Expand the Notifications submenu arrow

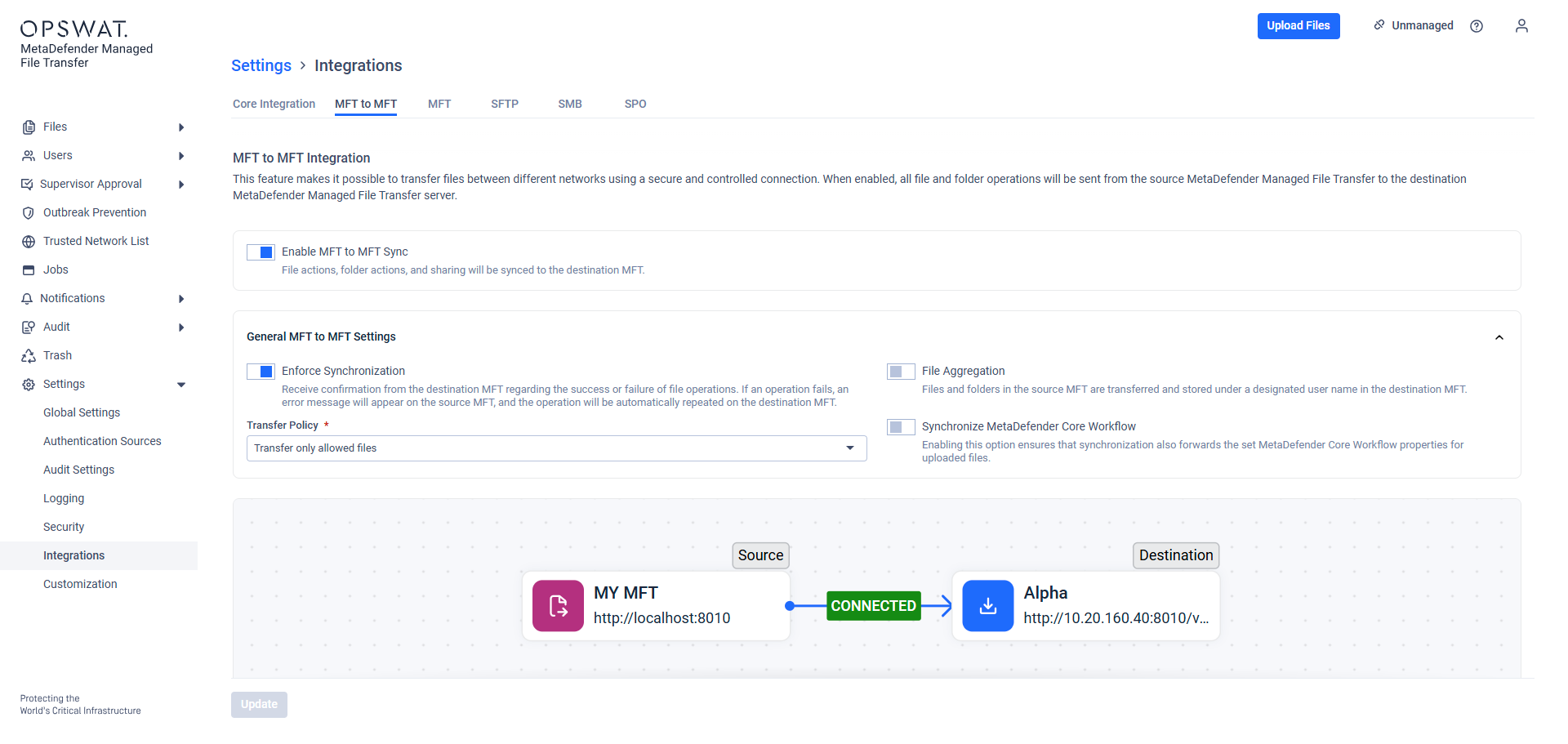pos(181,299)
